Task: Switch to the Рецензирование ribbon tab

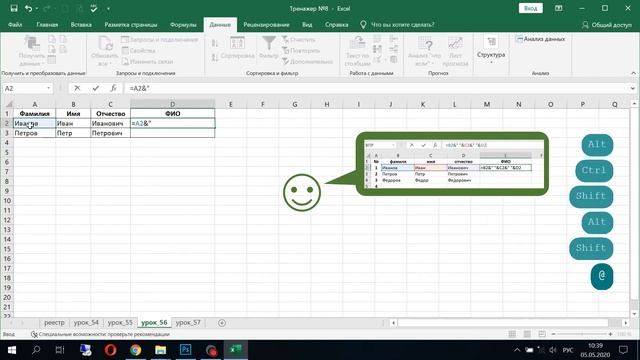Action: click(x=266, y=24)
